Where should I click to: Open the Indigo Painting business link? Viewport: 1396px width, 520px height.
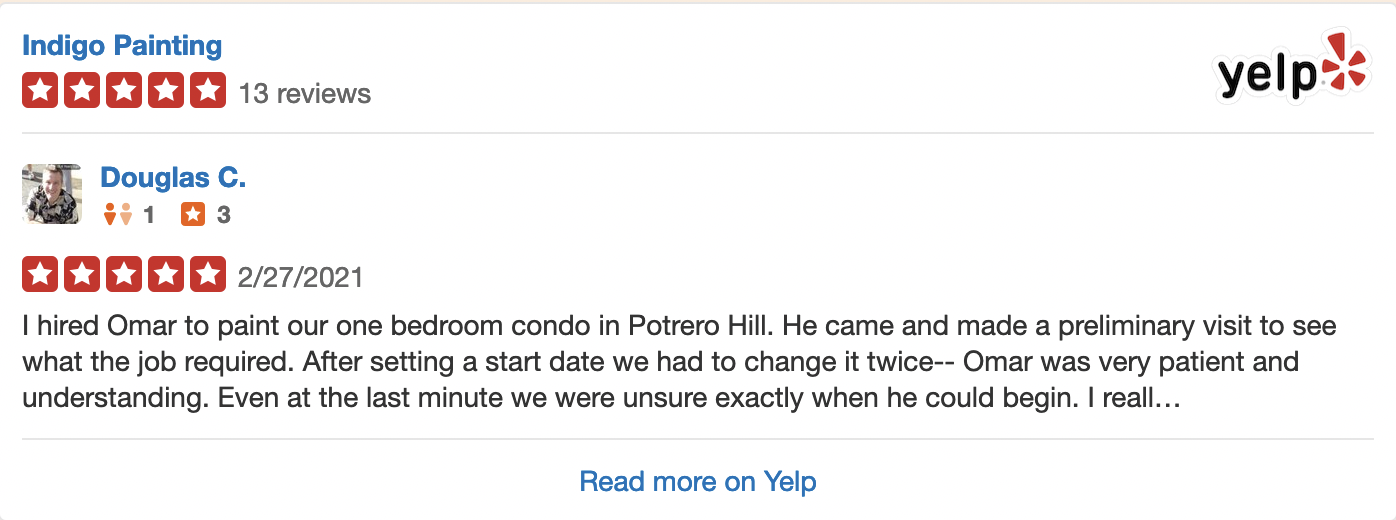point(122,46)
